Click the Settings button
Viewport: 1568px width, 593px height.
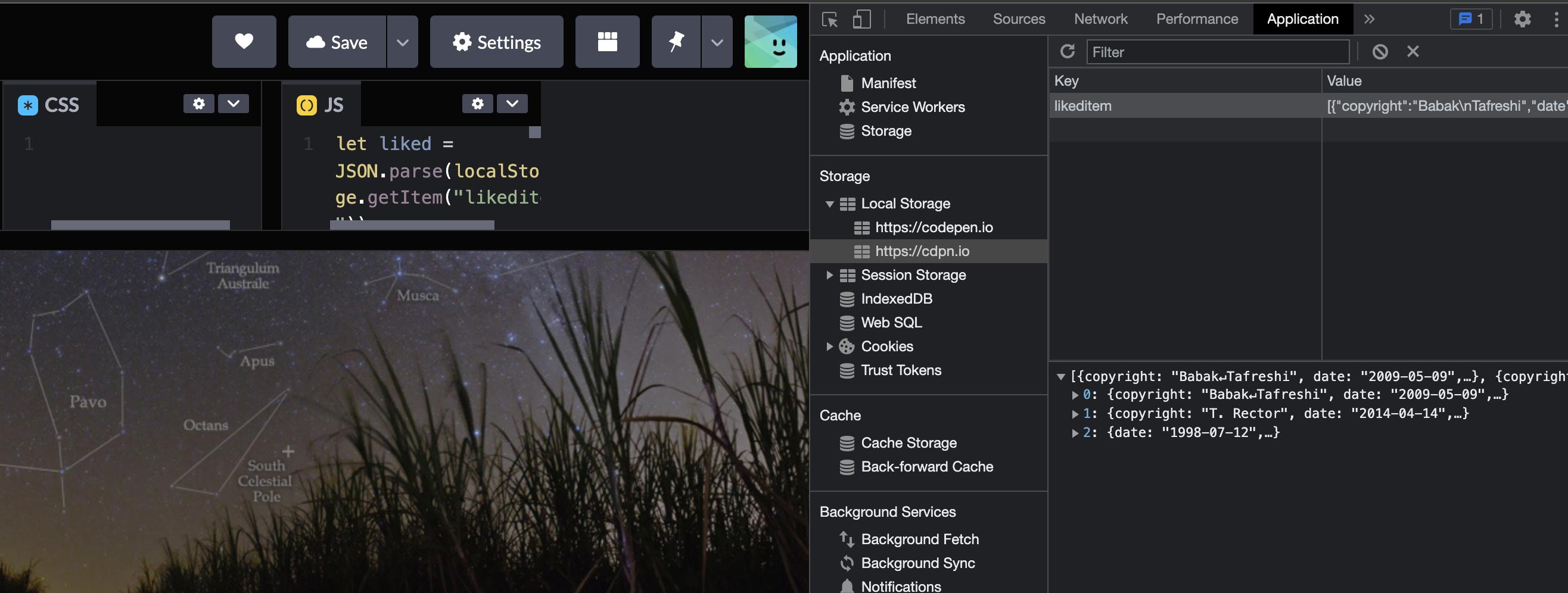[496, 42]
